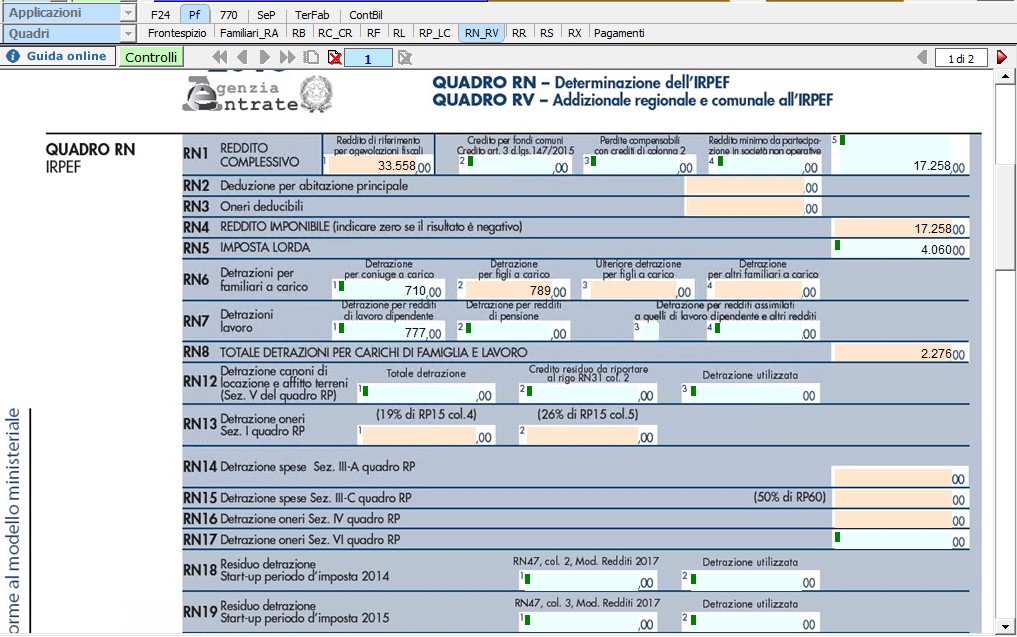Image resolution: width=1017 pixels, height=637 pixels.
Task: Click RN6 detrazione per figli a carico field
Action: pyautogui.click(x=512, y=289)
